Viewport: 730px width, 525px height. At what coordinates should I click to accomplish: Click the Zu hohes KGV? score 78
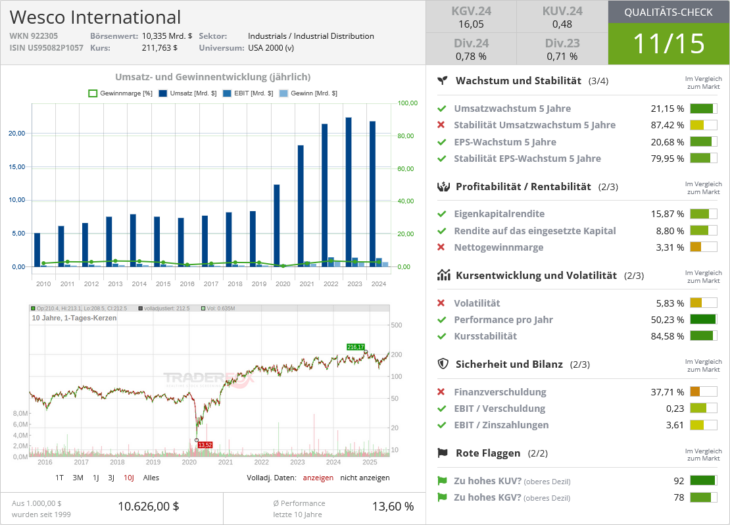pyautogui.click(x=679, y=497)
